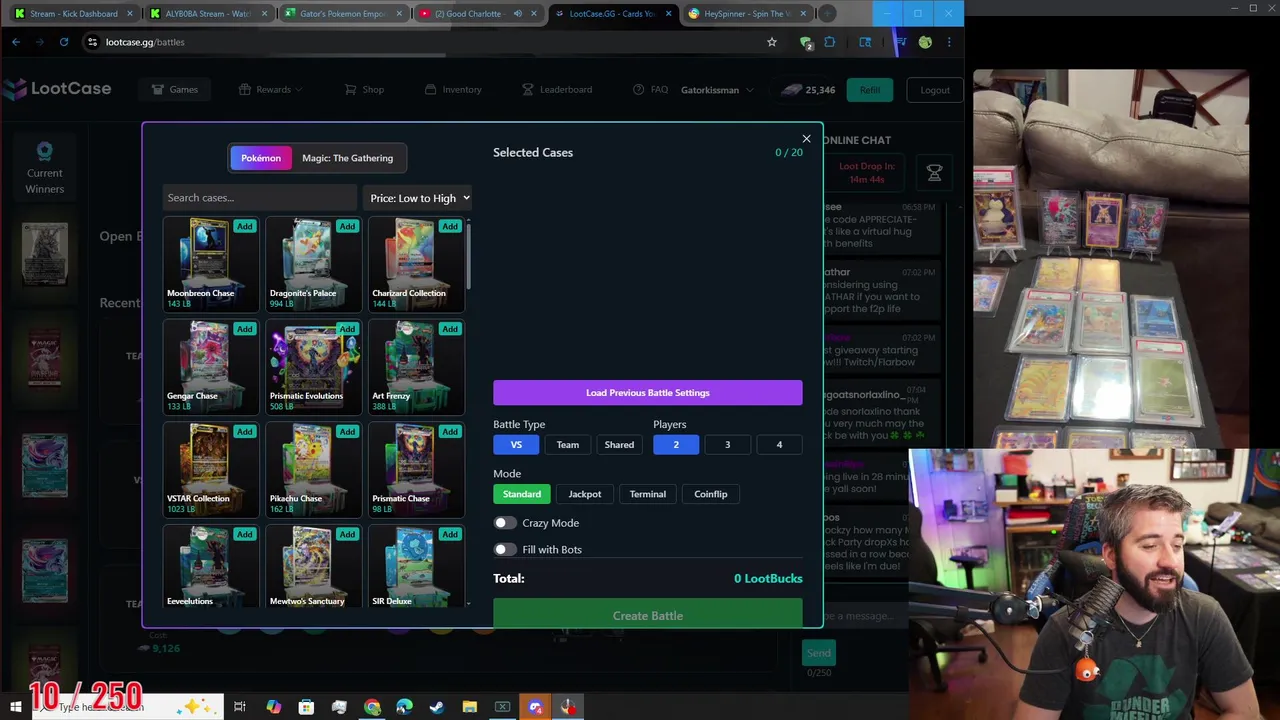Click the LootCase logo
This screenshot has width=1280, height=720.
(x=57, y=88)
